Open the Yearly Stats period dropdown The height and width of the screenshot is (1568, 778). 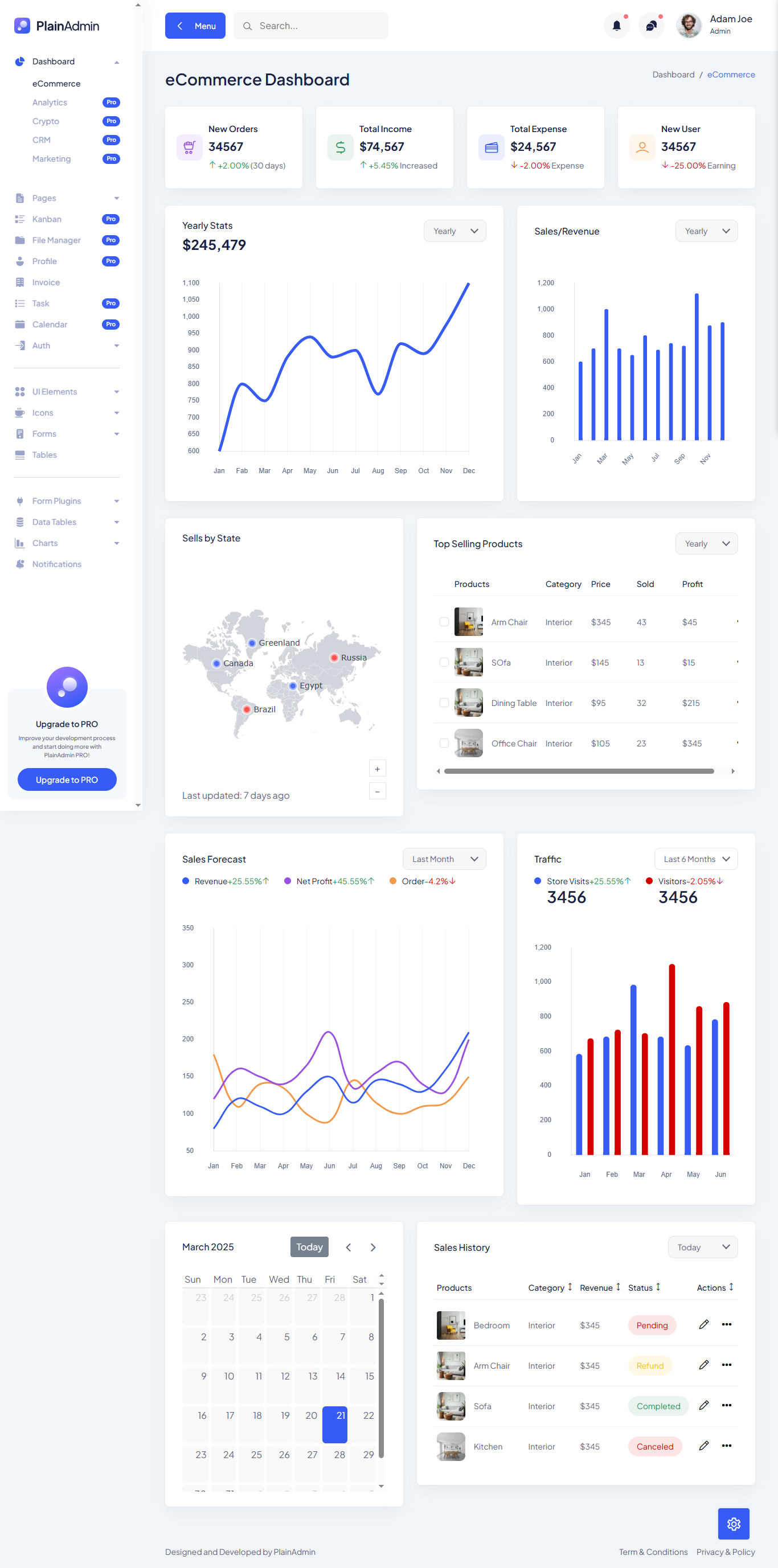point(454,231)
